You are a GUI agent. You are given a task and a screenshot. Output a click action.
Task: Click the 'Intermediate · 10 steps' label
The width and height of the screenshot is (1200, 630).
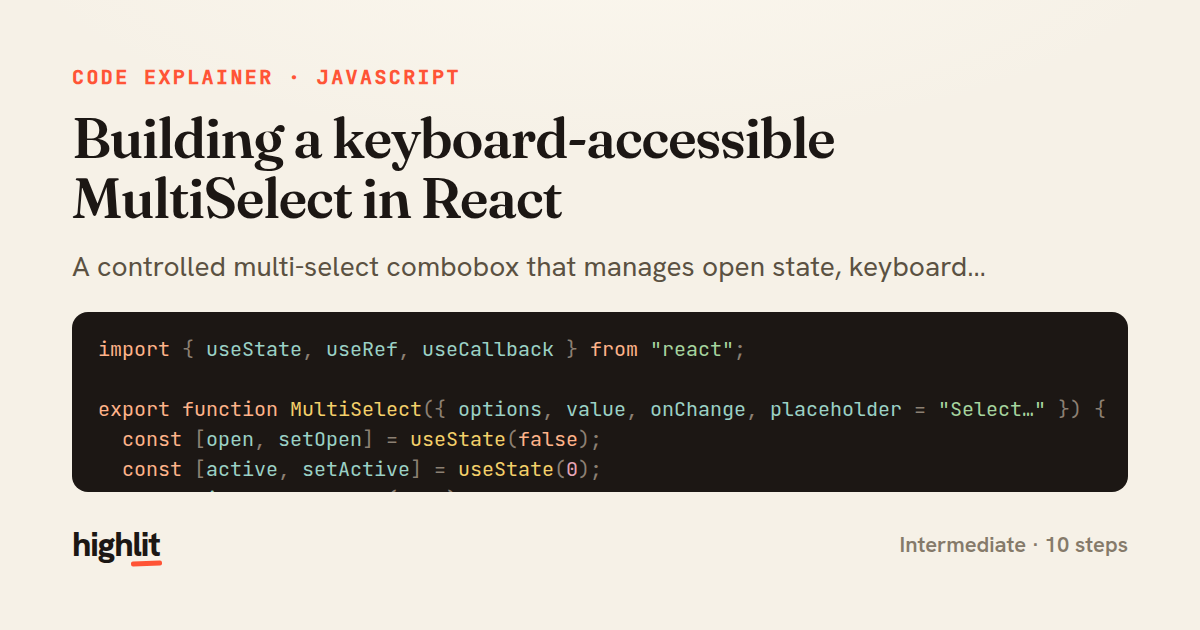point(1013,545)
